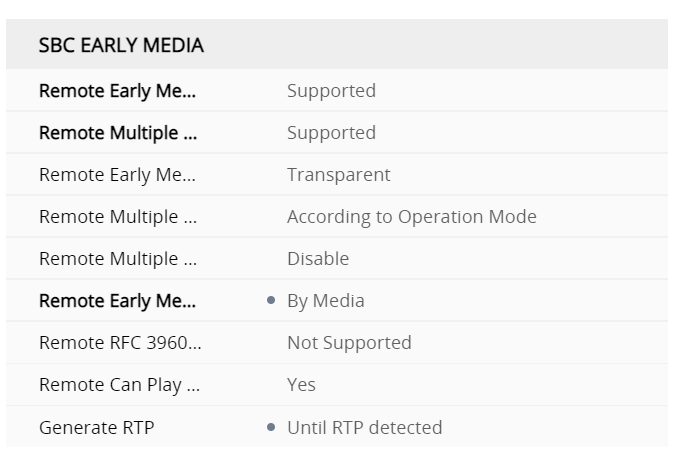Click the topmost Supported value
Image resolution: width=677 pixels, height=456 pixels.
tap(331, 91)
